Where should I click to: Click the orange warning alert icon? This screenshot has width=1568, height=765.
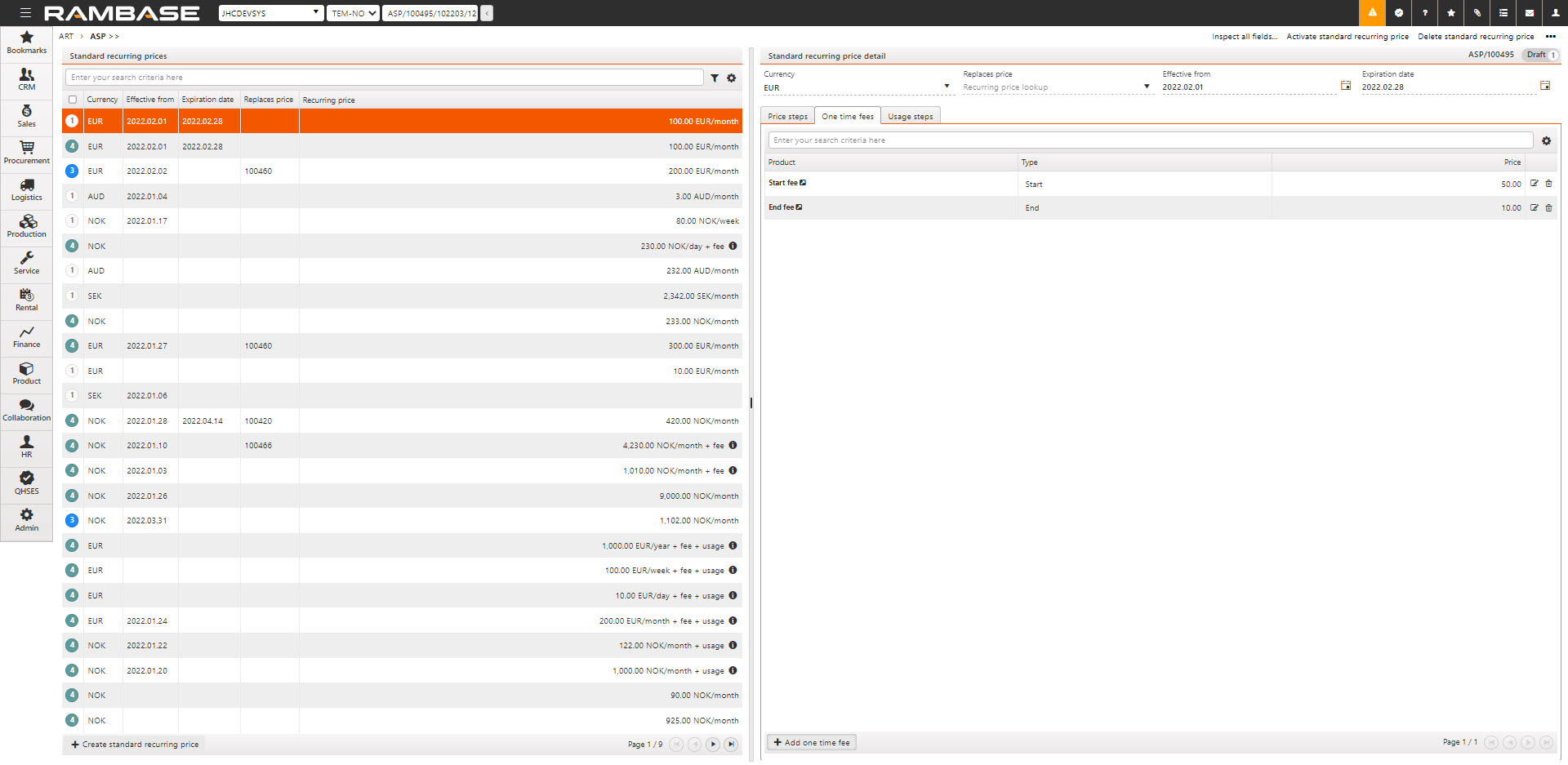pos(1372,13)
